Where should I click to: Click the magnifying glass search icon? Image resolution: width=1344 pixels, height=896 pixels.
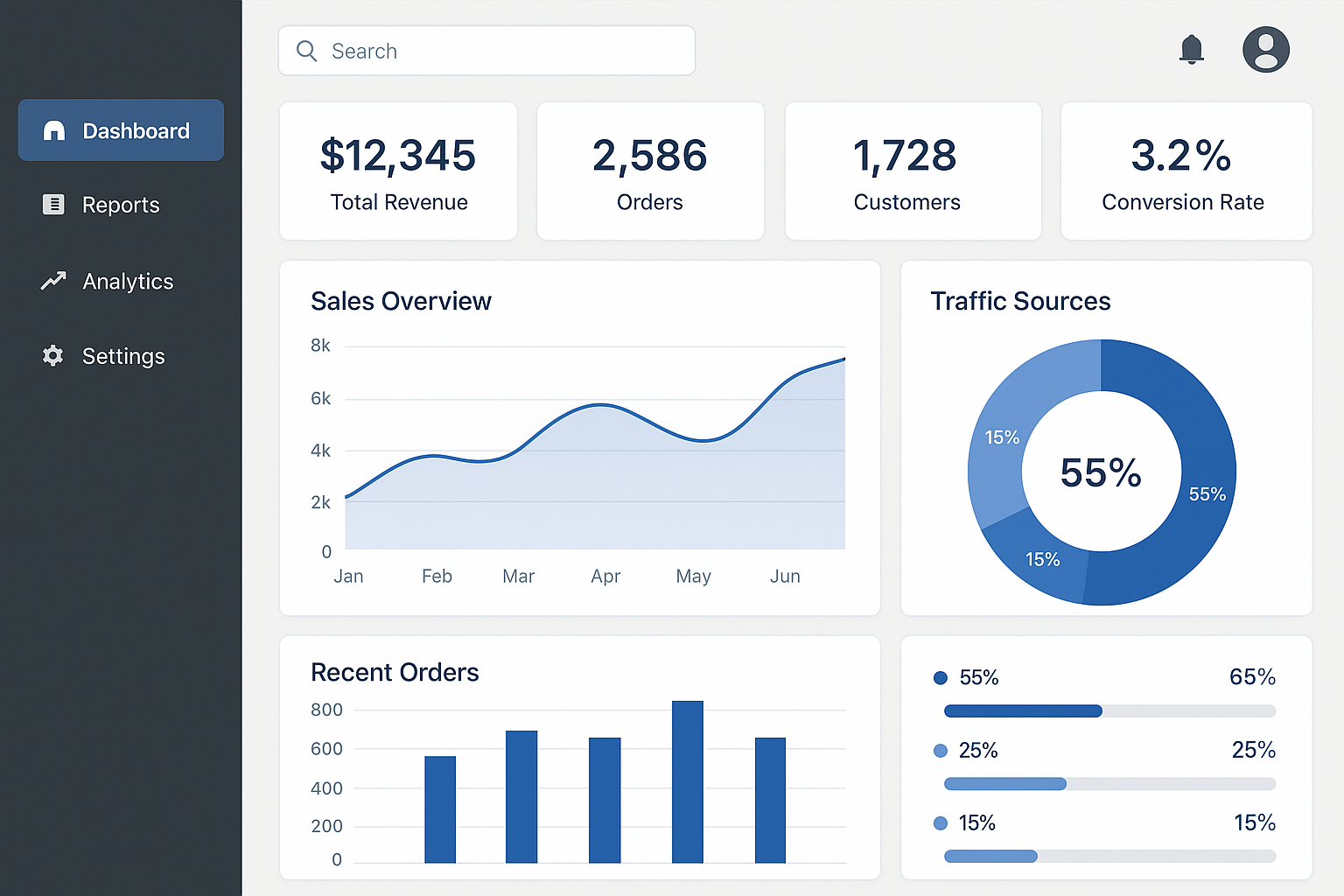coord(306,51)
